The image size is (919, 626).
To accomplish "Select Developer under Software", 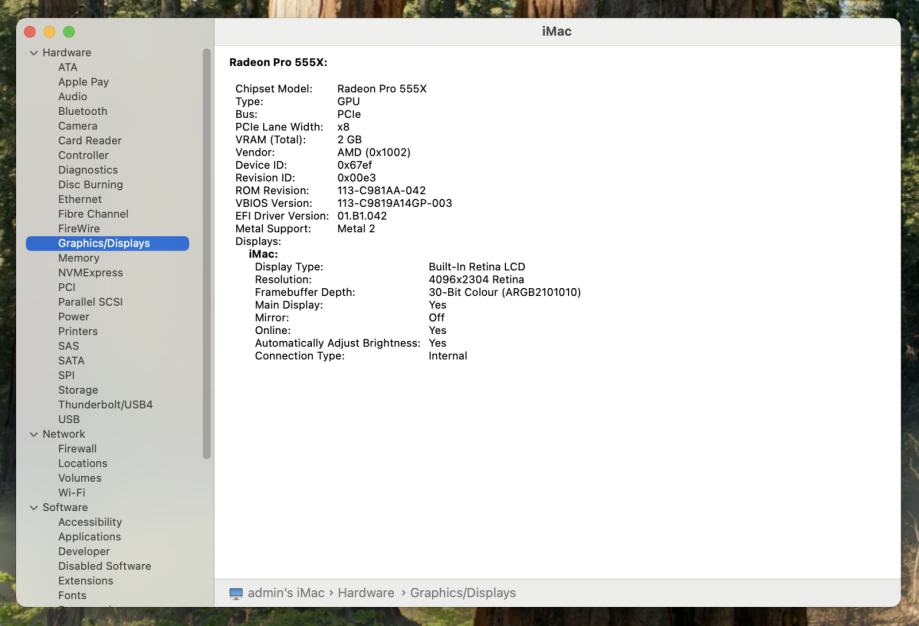I will 84,551.
